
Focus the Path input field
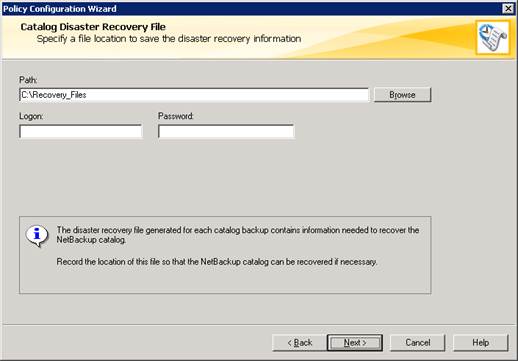click(194, 95)
